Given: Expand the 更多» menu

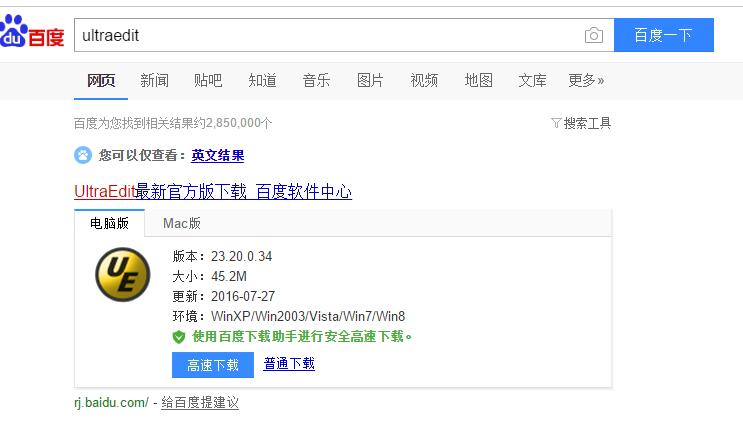Looking at the screenshot, I should tap(586, 81).
